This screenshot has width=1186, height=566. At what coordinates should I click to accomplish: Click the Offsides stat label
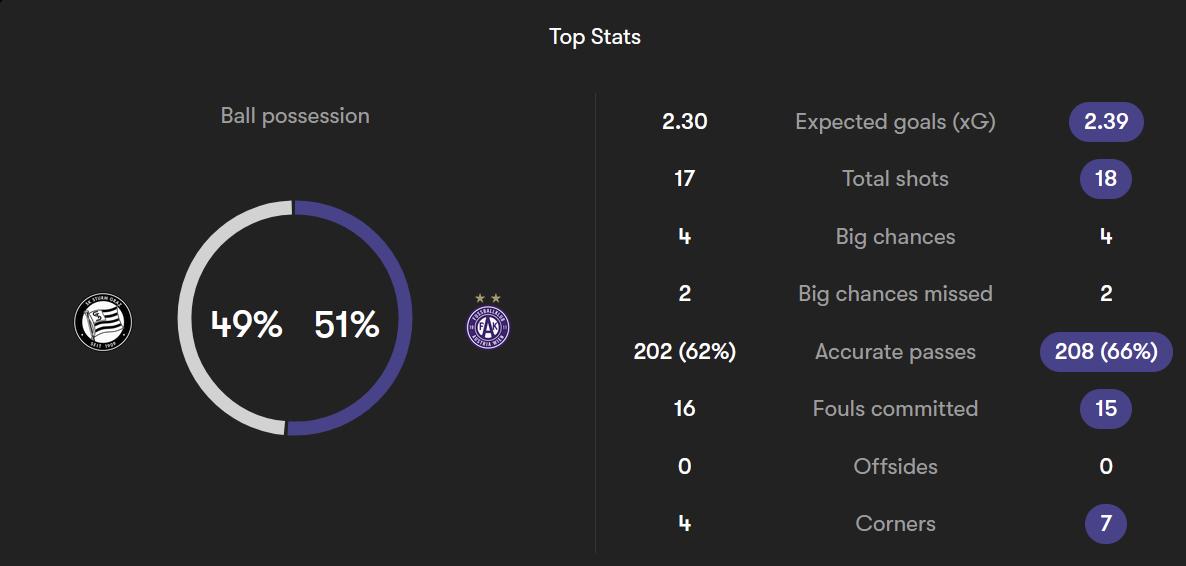[x=895, y=467]
